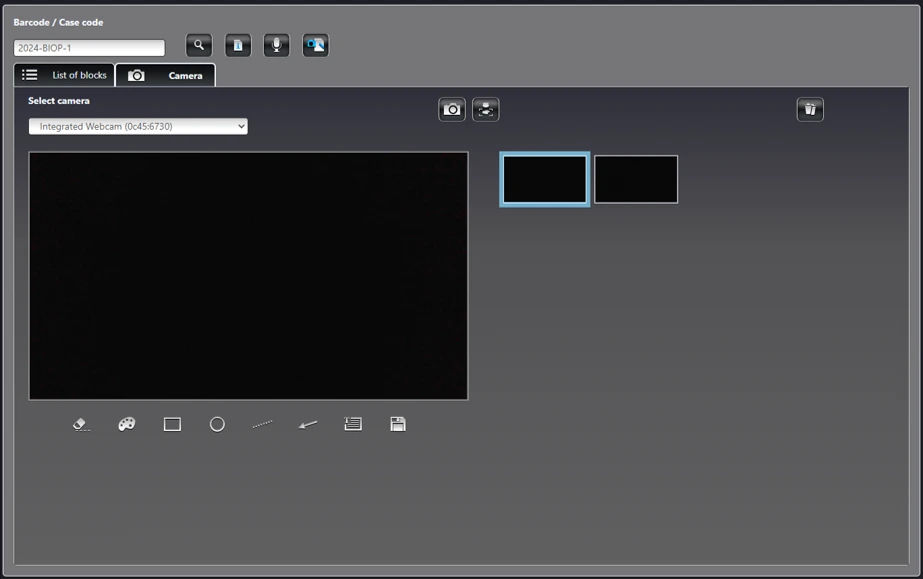Open the color palette tool

[x=127, y=424]
